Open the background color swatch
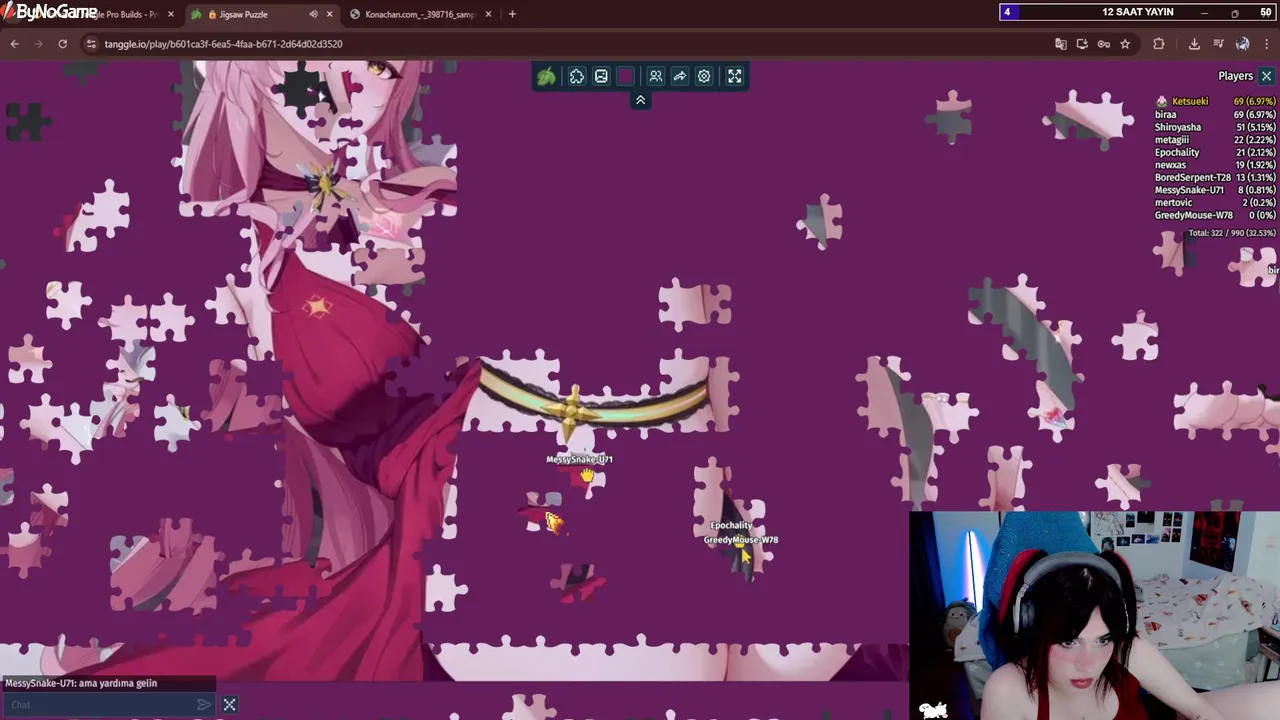This screenshot has height=720, width=1280. tap(625, 76)
